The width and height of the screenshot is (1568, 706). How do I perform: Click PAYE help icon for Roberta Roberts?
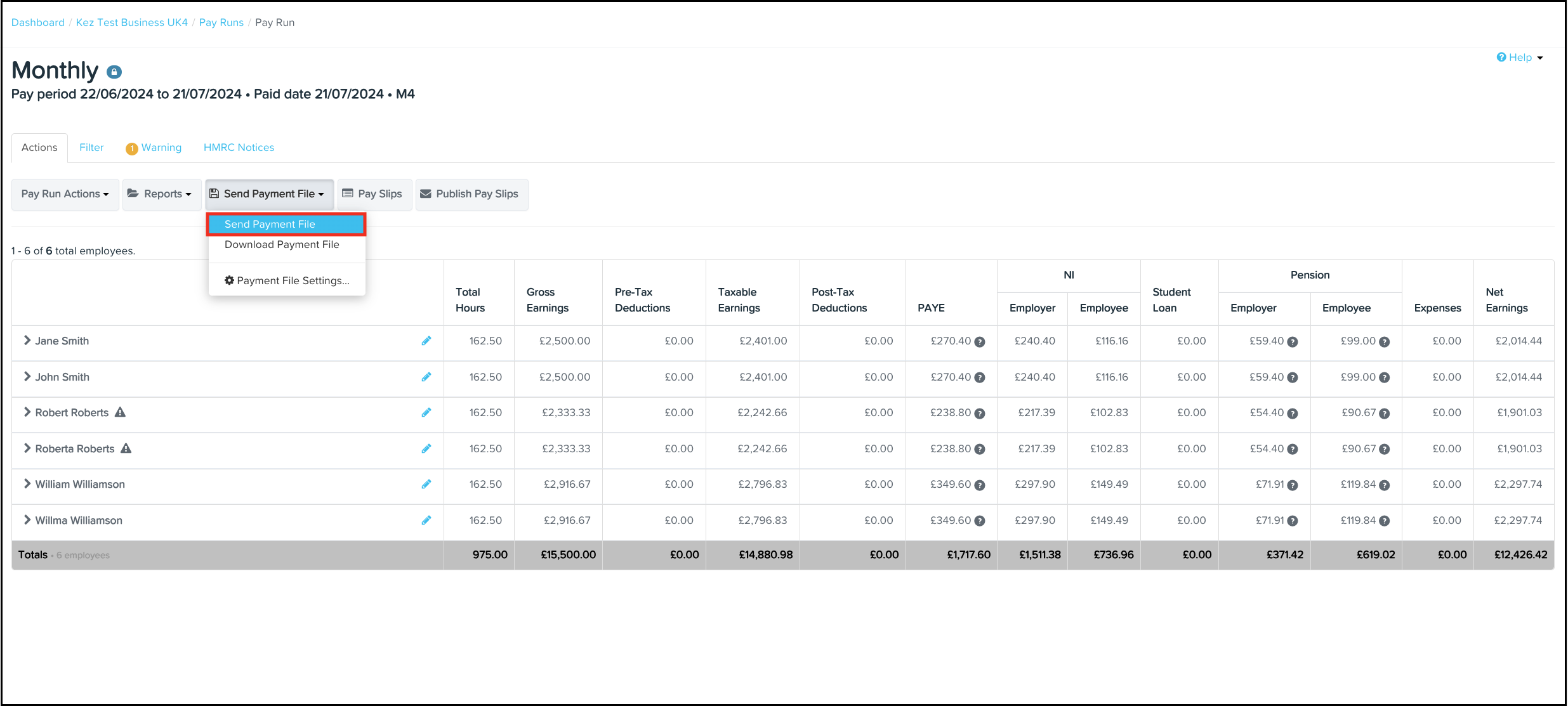click(980, 449)
